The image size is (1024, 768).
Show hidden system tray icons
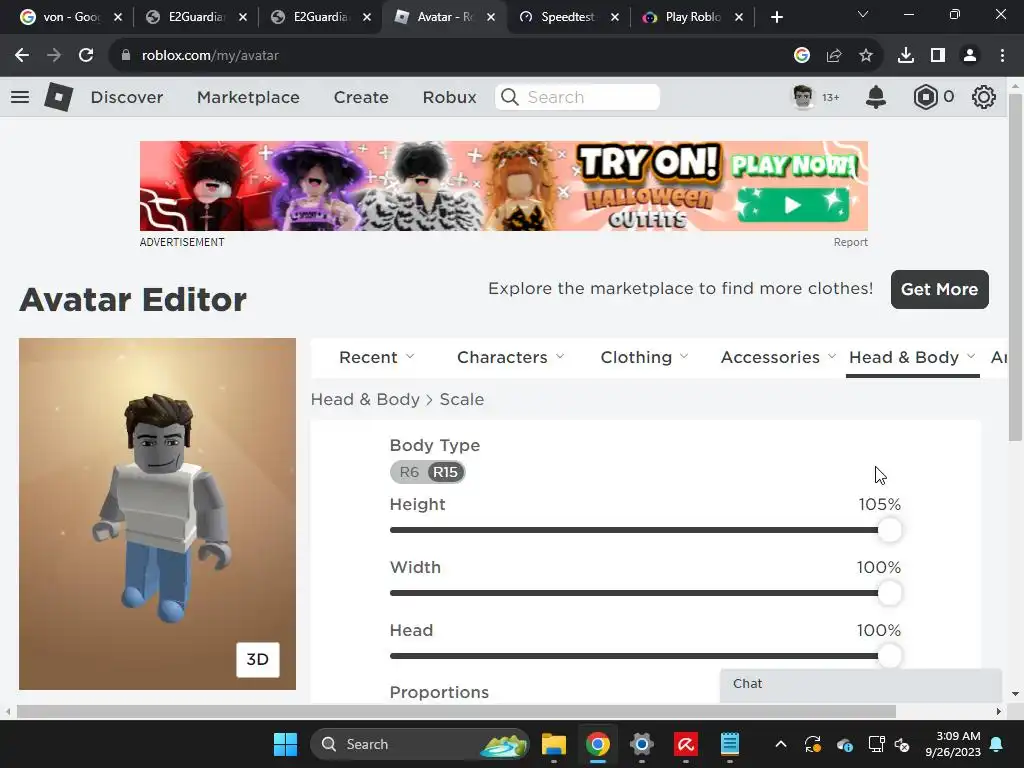[x=780, y=744]
